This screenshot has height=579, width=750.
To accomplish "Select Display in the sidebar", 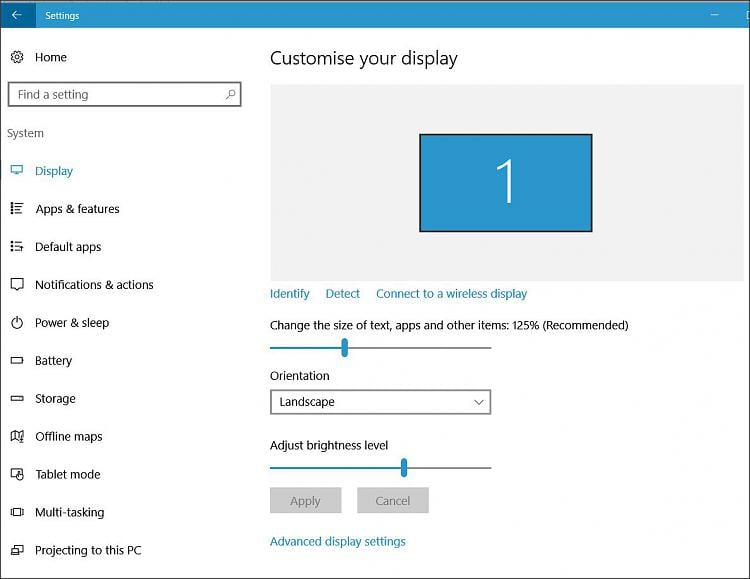I will [x=54, y=171].
